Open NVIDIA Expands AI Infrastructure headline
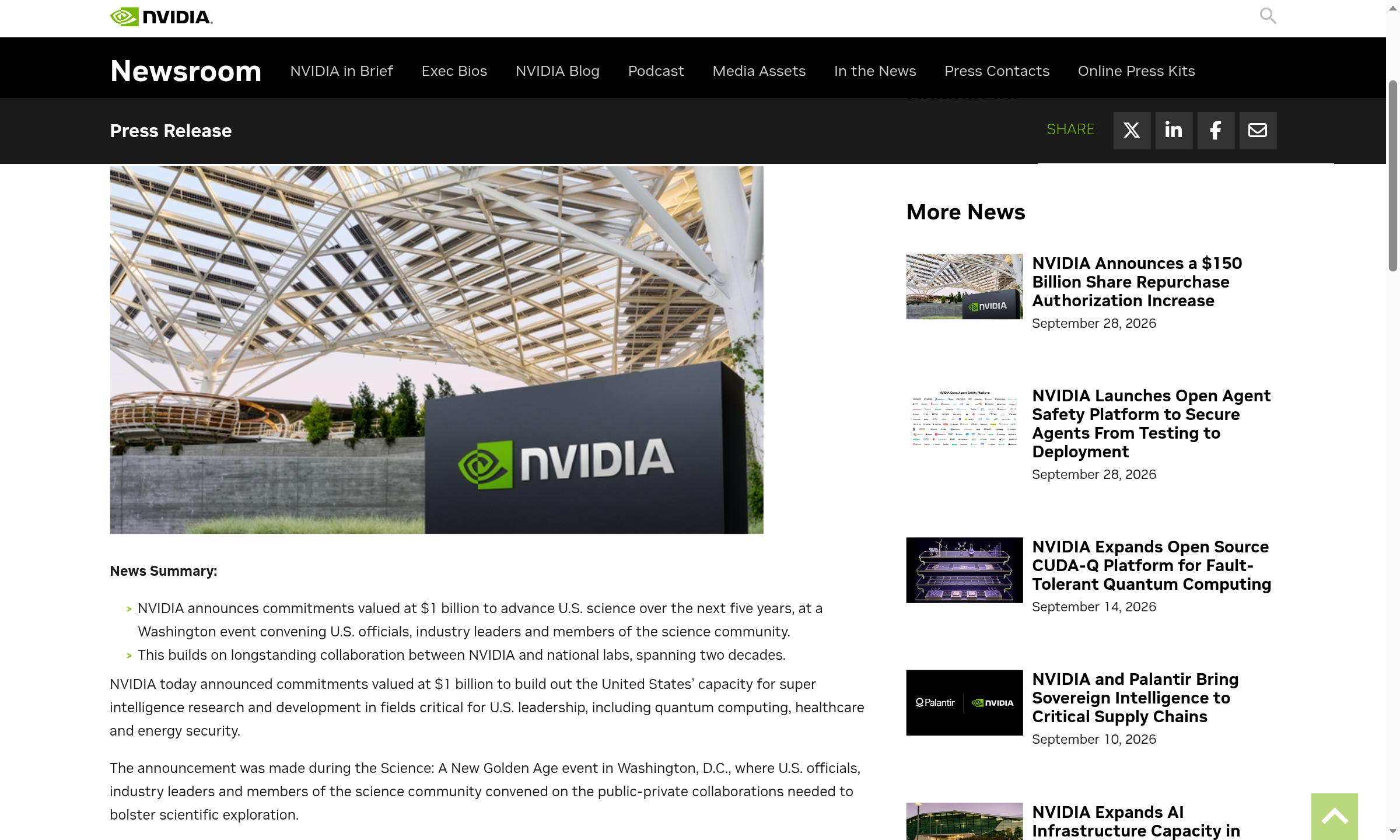 (x=1136, y=821)
